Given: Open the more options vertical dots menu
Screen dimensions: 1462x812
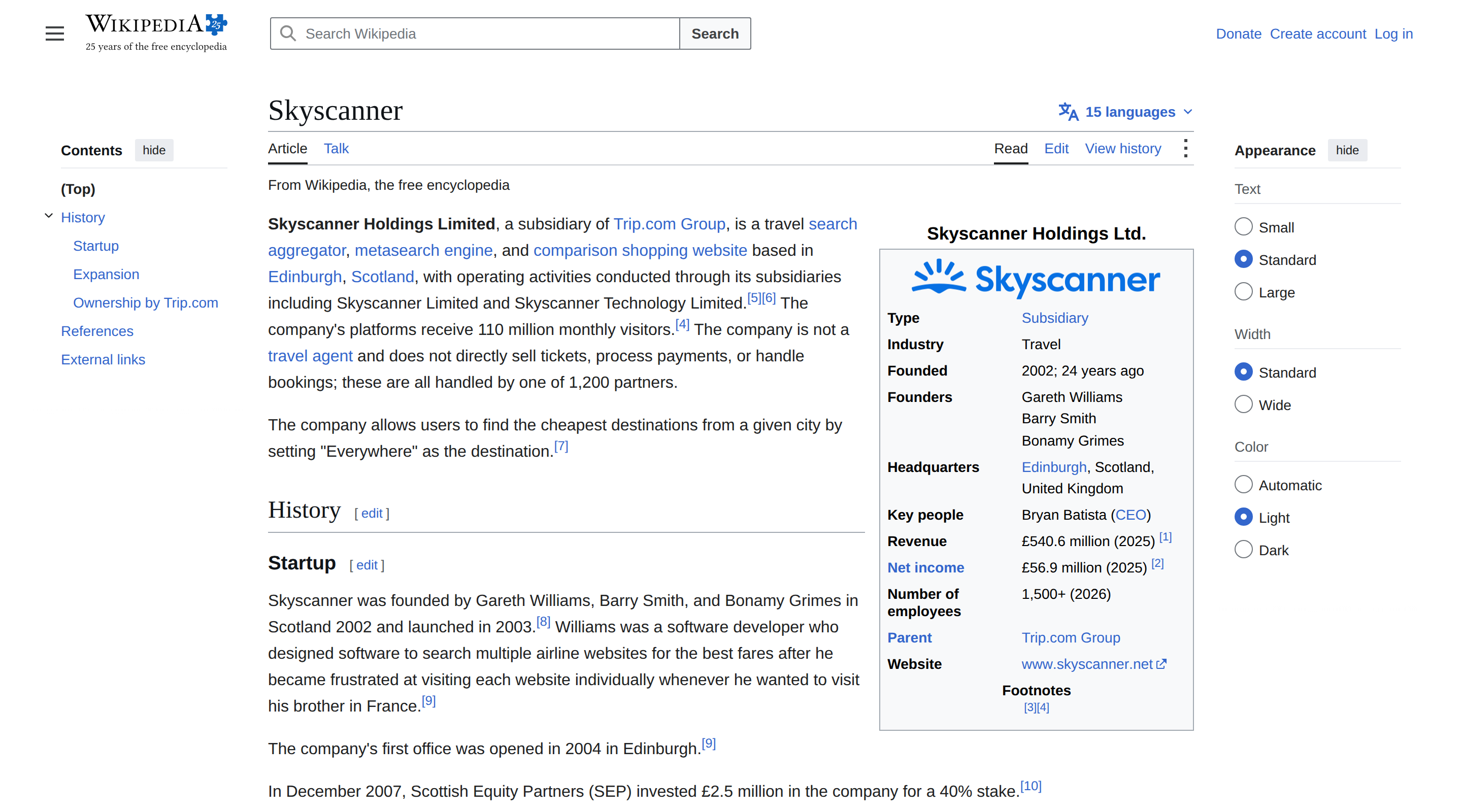Looking at the screenshot, I should [x=1185, y=149].
